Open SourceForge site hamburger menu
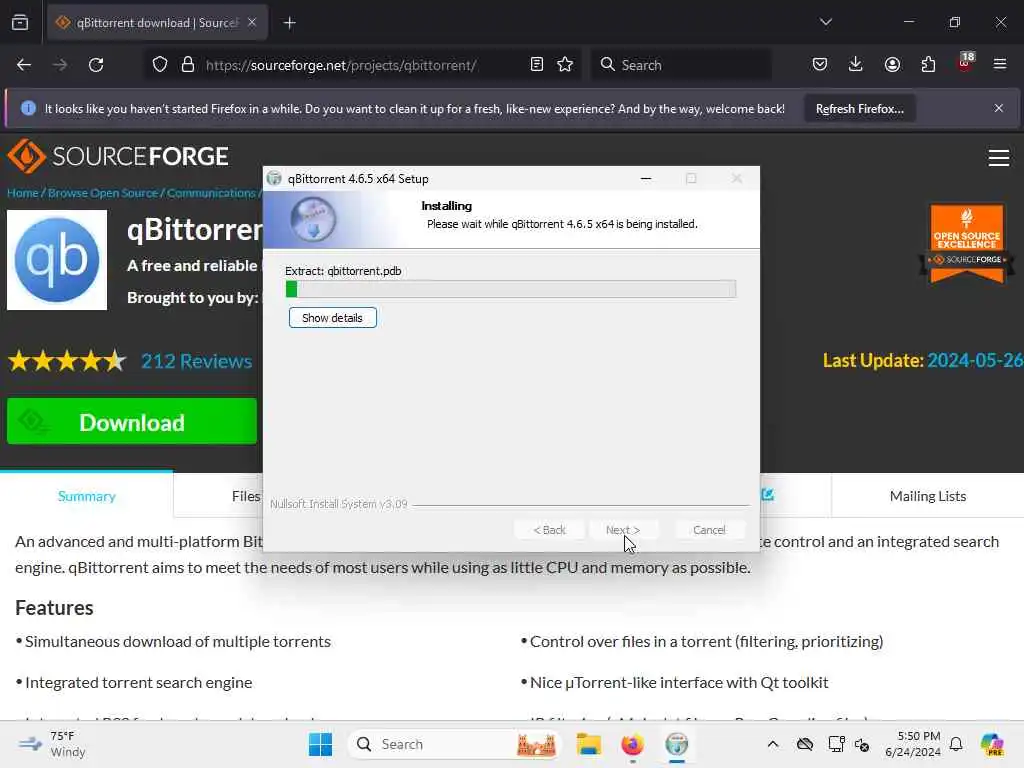Screen dimensions: 1024x768 (x=999, y=158)
